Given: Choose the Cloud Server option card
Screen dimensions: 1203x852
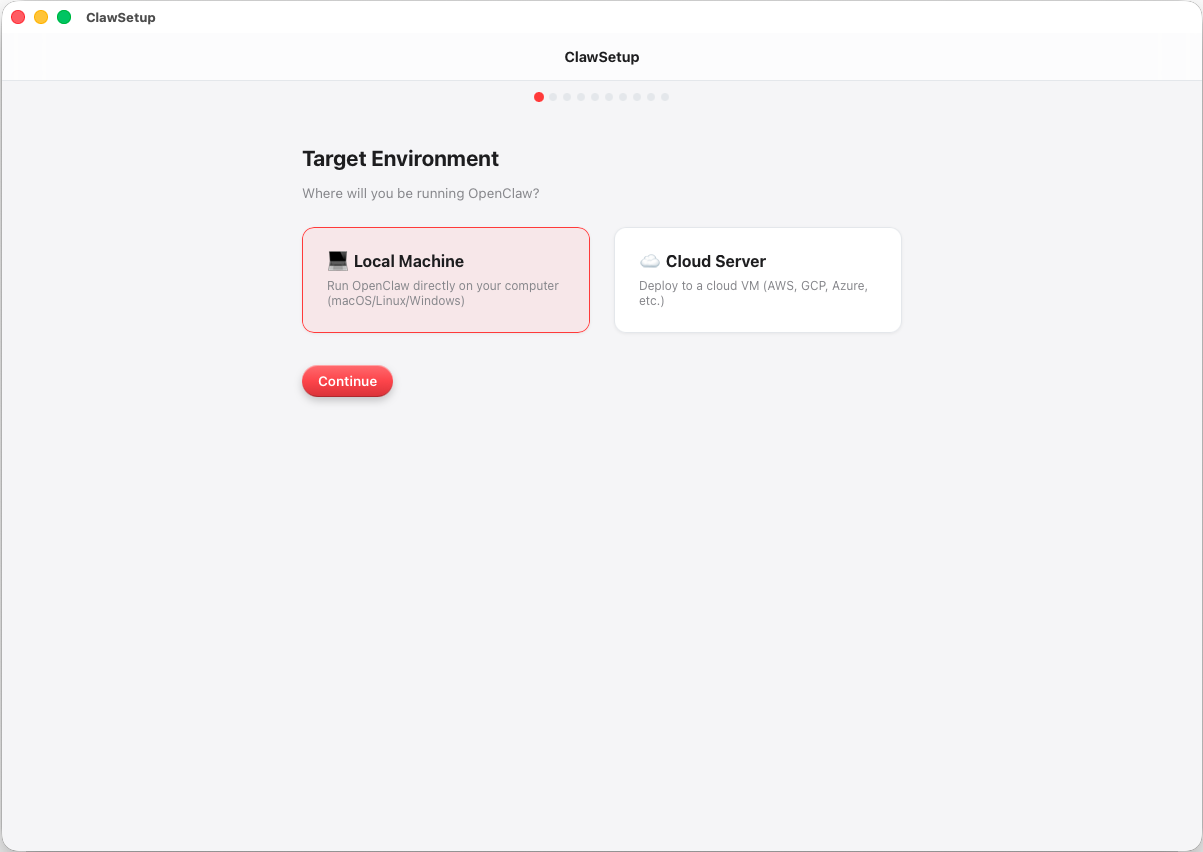Looking at the screenshot, I should tap(758, 280).
